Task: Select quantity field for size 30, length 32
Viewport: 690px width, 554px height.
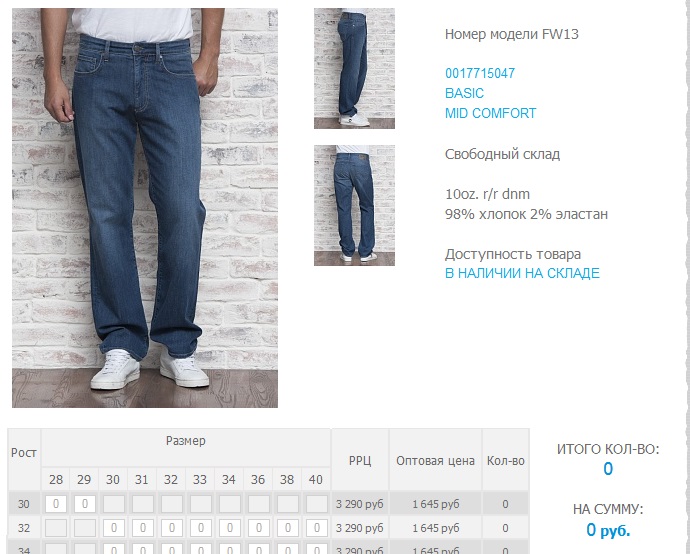Action: click(114, 528)
